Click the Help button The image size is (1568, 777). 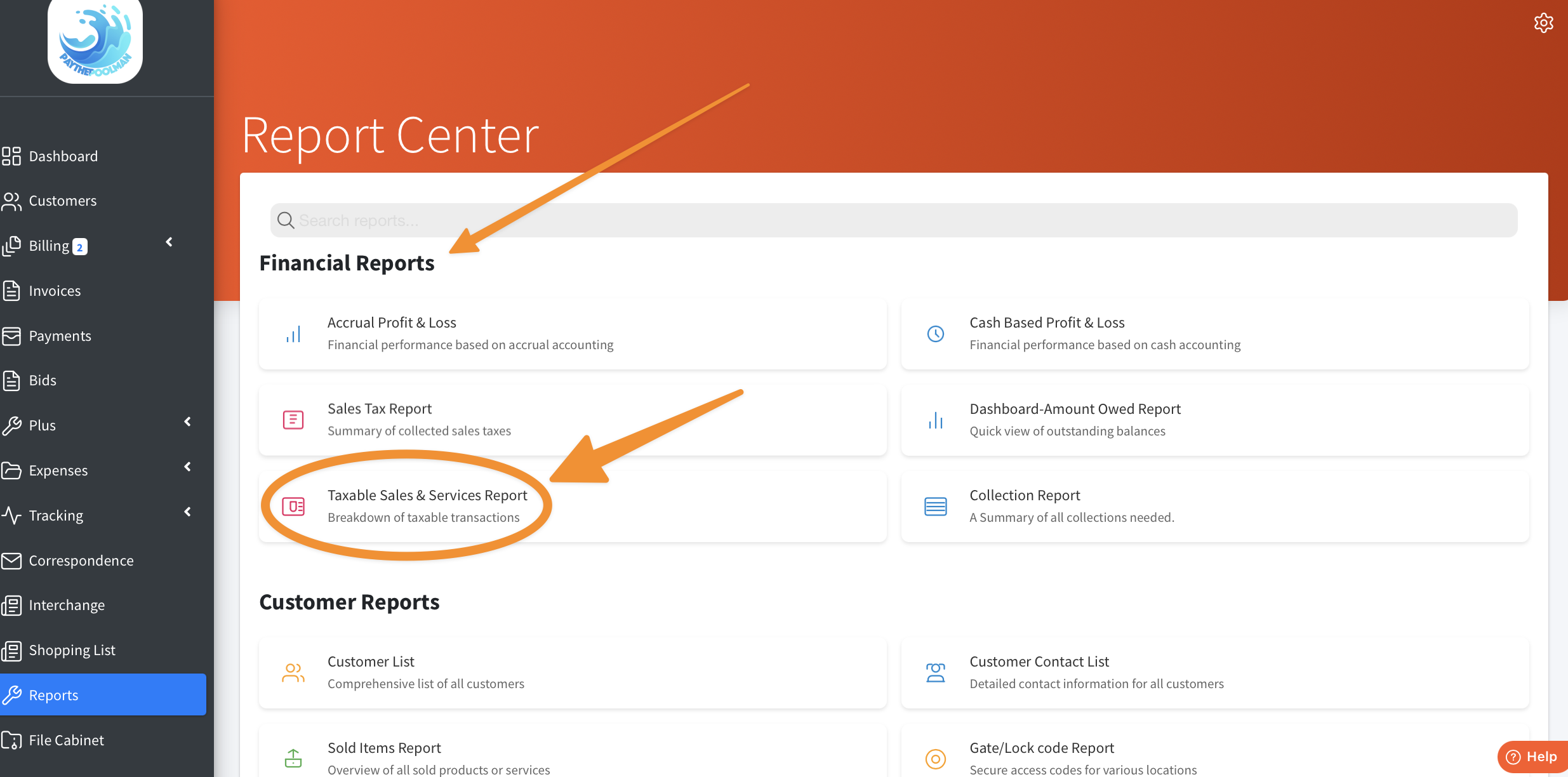[x=1532, y=757]
